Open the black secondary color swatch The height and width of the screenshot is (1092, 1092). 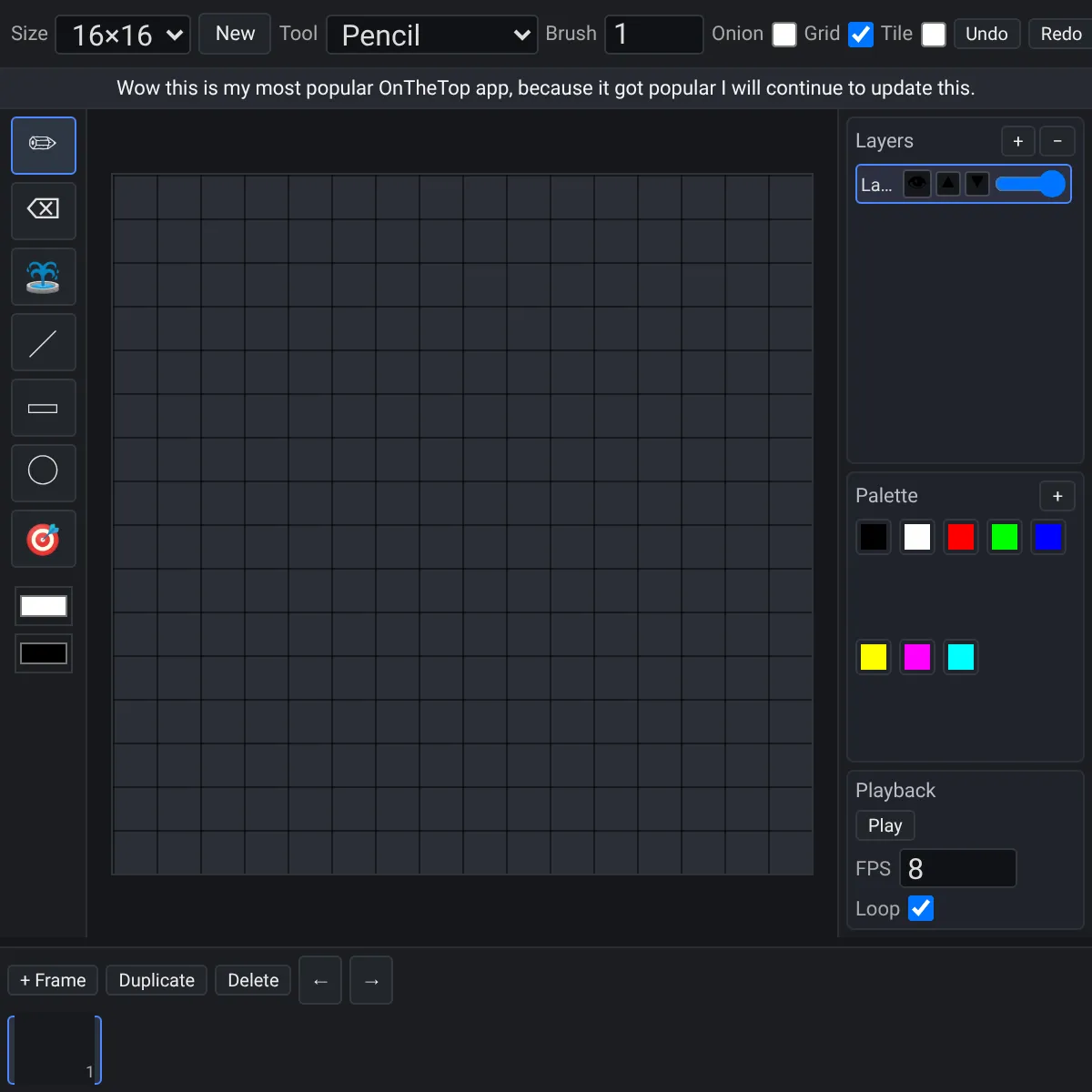44,653
